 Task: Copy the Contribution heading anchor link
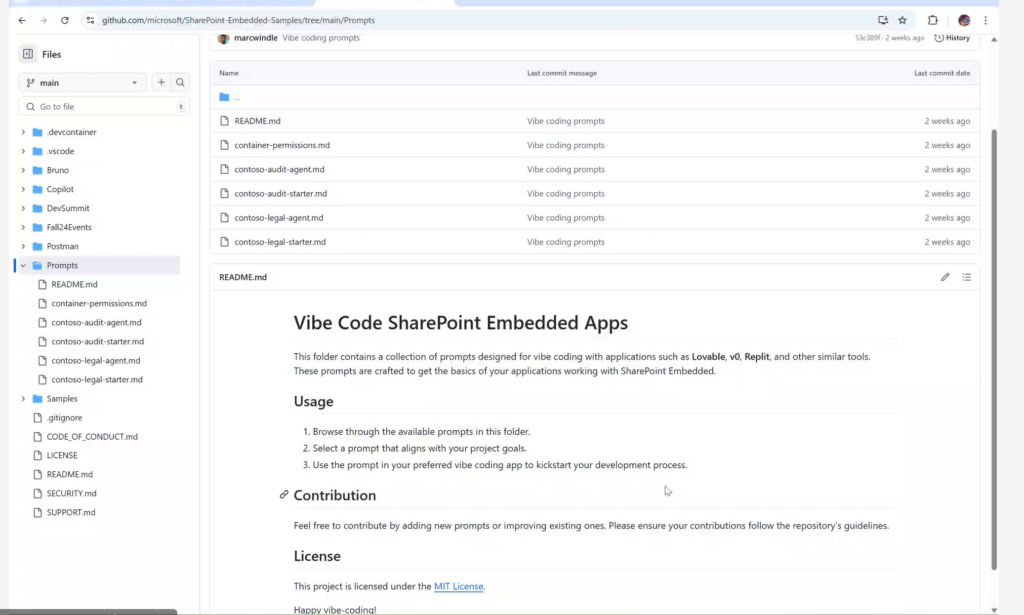click(283, 495)
